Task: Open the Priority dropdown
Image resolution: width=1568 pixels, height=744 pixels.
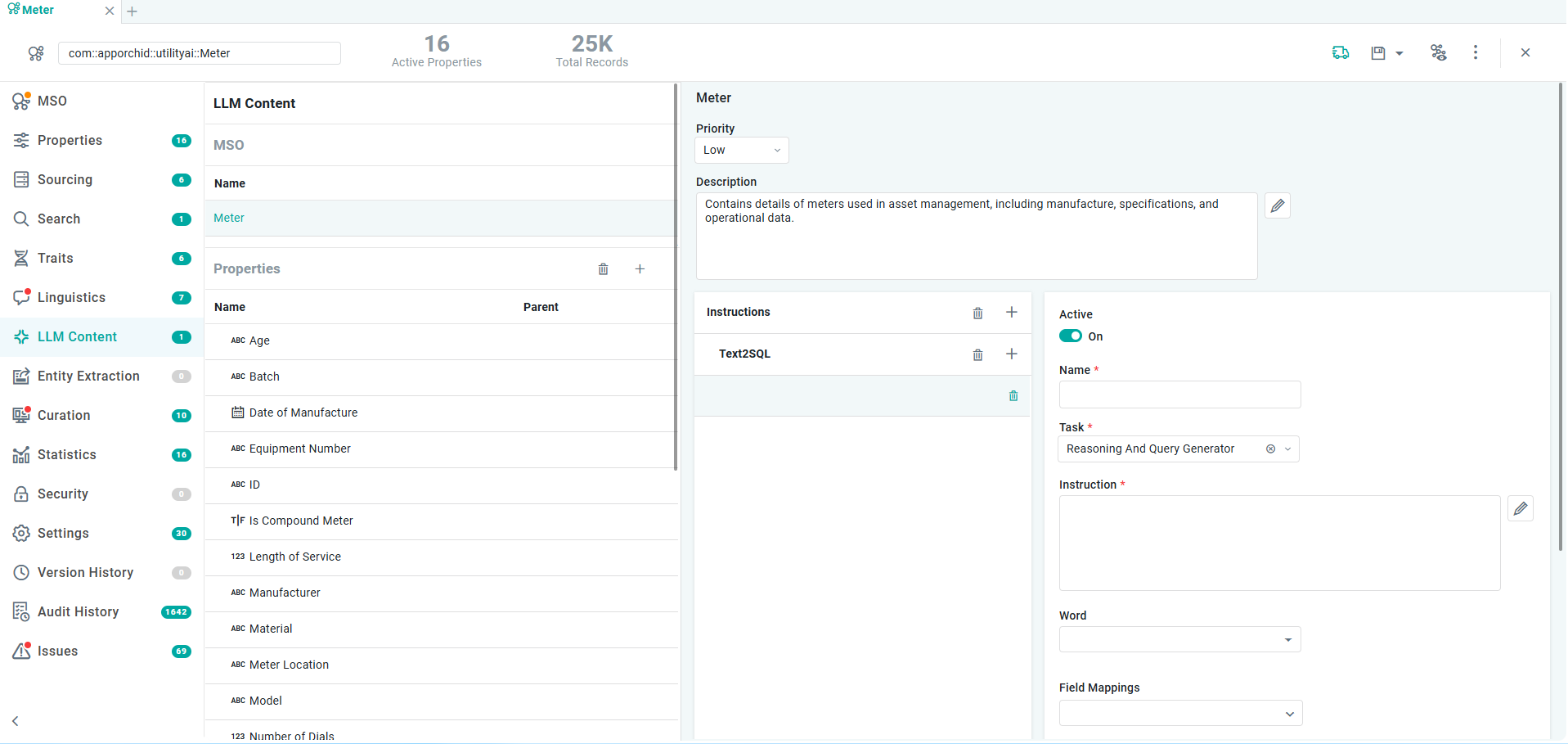Action: tap(741, 151)
